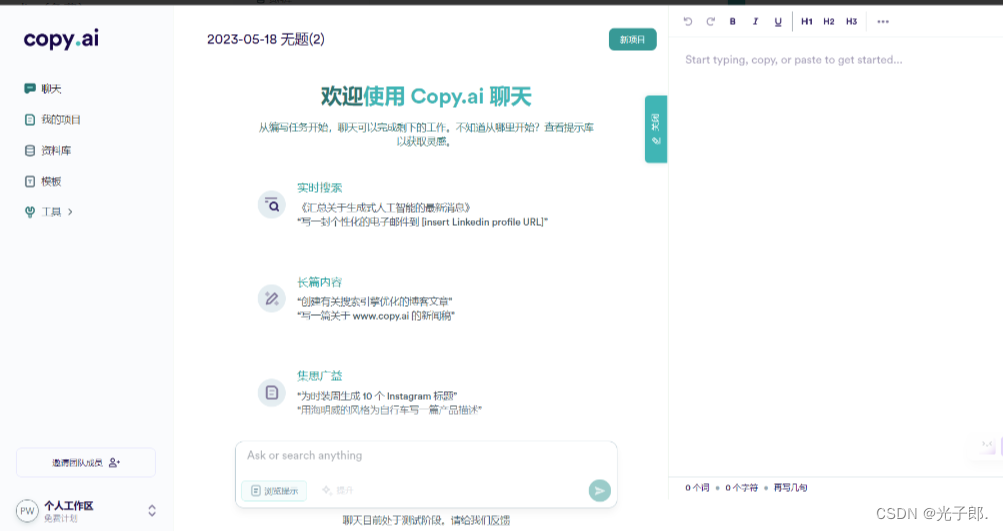The image size is (1003, 531).
Task: Click the copy.ai logo
Action: click(x=61, y=40)
